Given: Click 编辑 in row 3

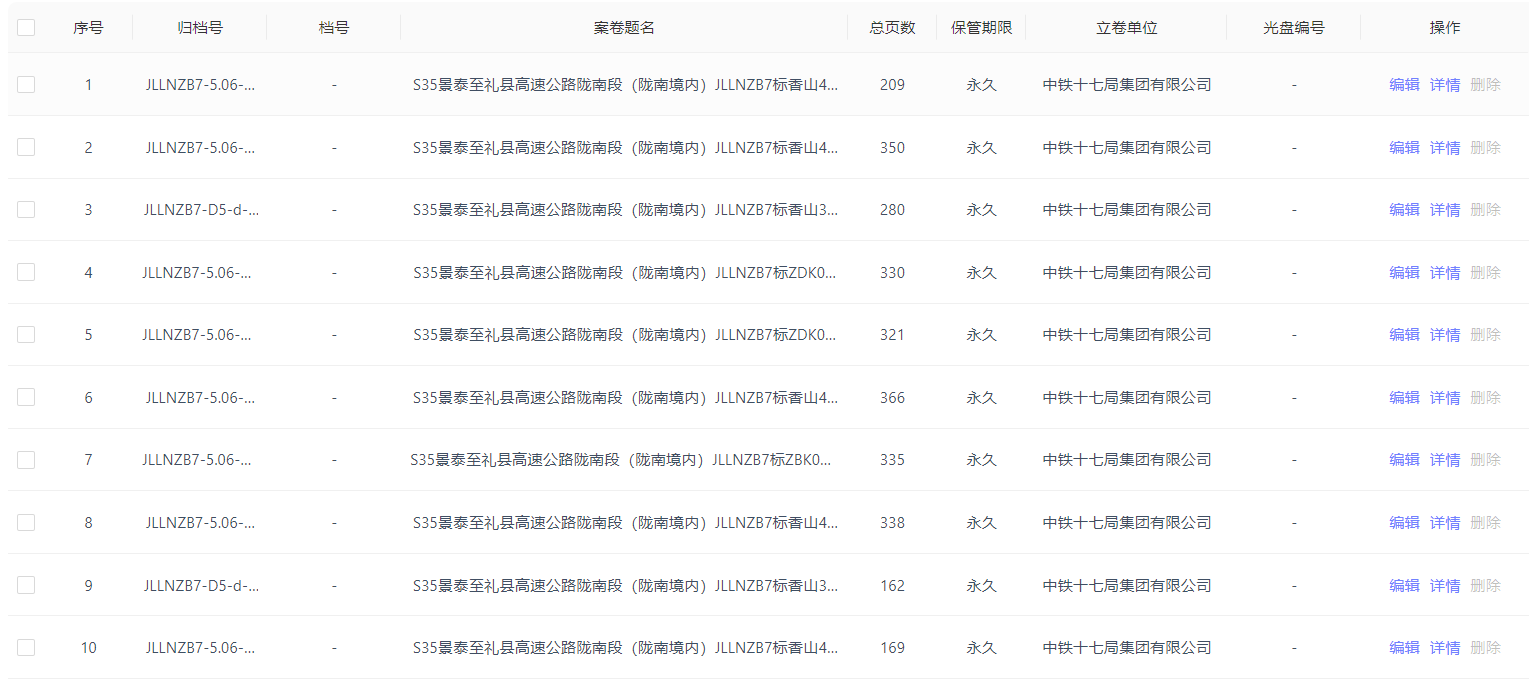Looking at the screenshot, I should point(1404,210).
